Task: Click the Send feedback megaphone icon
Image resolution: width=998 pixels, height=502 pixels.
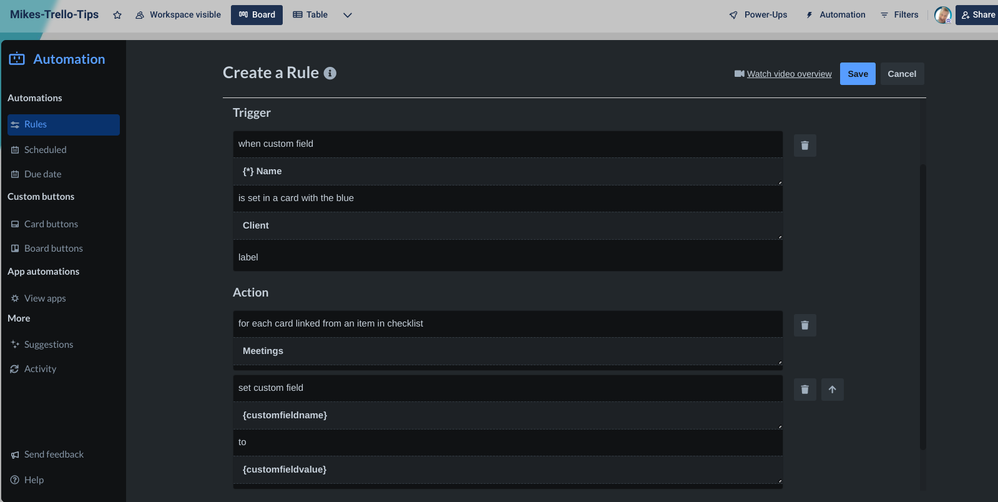Action: point(15,455)
